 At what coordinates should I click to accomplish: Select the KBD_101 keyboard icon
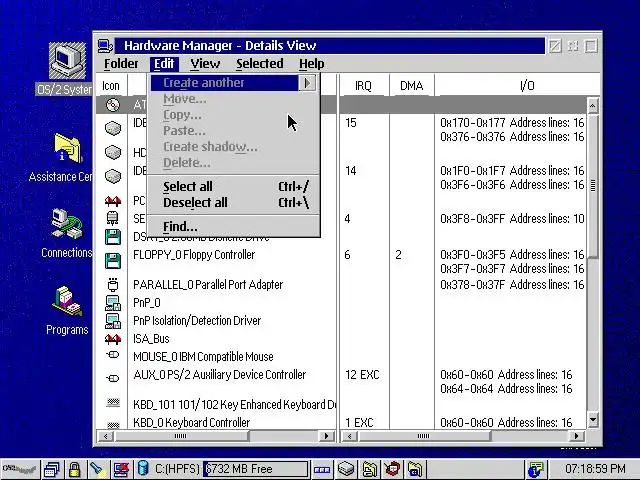point(113,403)
